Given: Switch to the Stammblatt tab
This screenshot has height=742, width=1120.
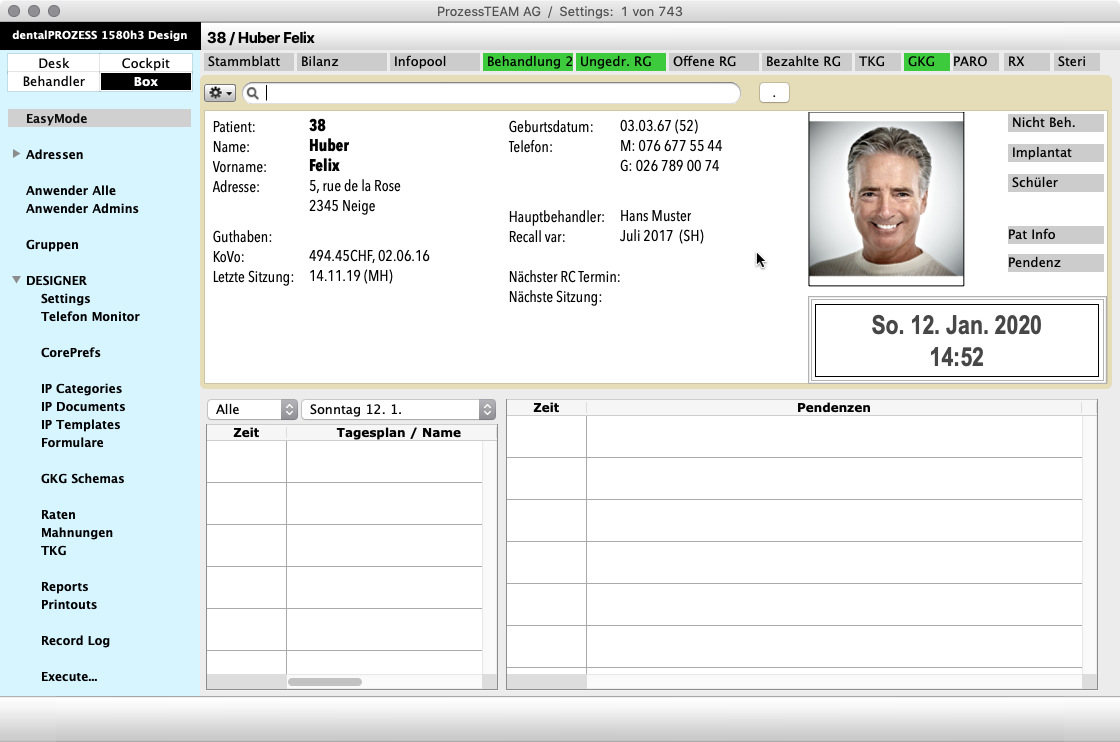Looking at the screenshot, I should click(244, 61).
